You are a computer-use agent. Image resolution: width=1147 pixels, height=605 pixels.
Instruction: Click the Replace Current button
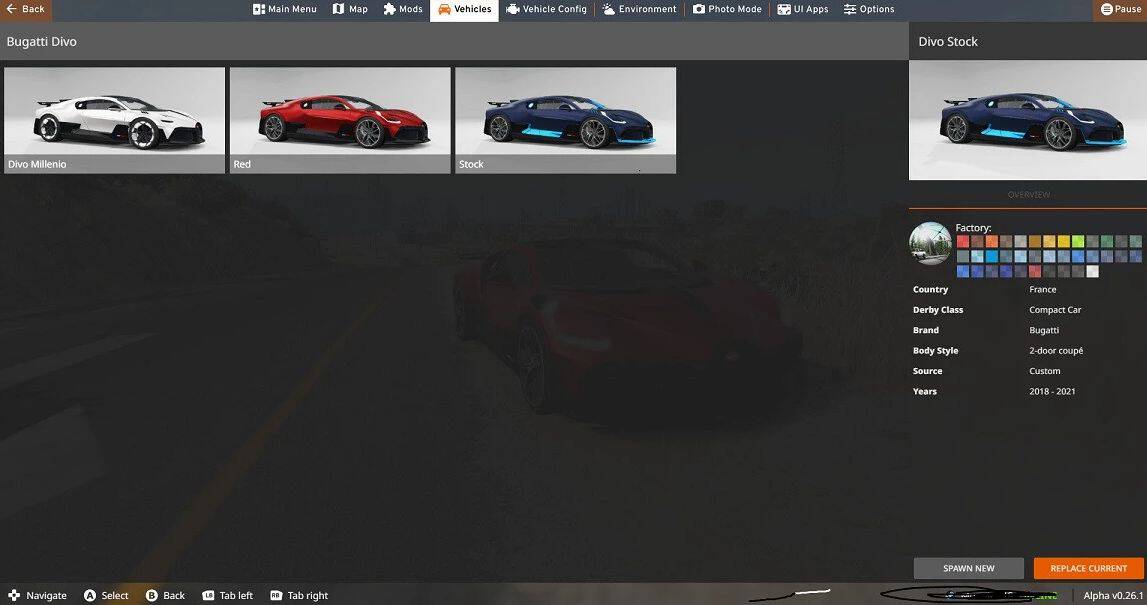point(1088,568)
